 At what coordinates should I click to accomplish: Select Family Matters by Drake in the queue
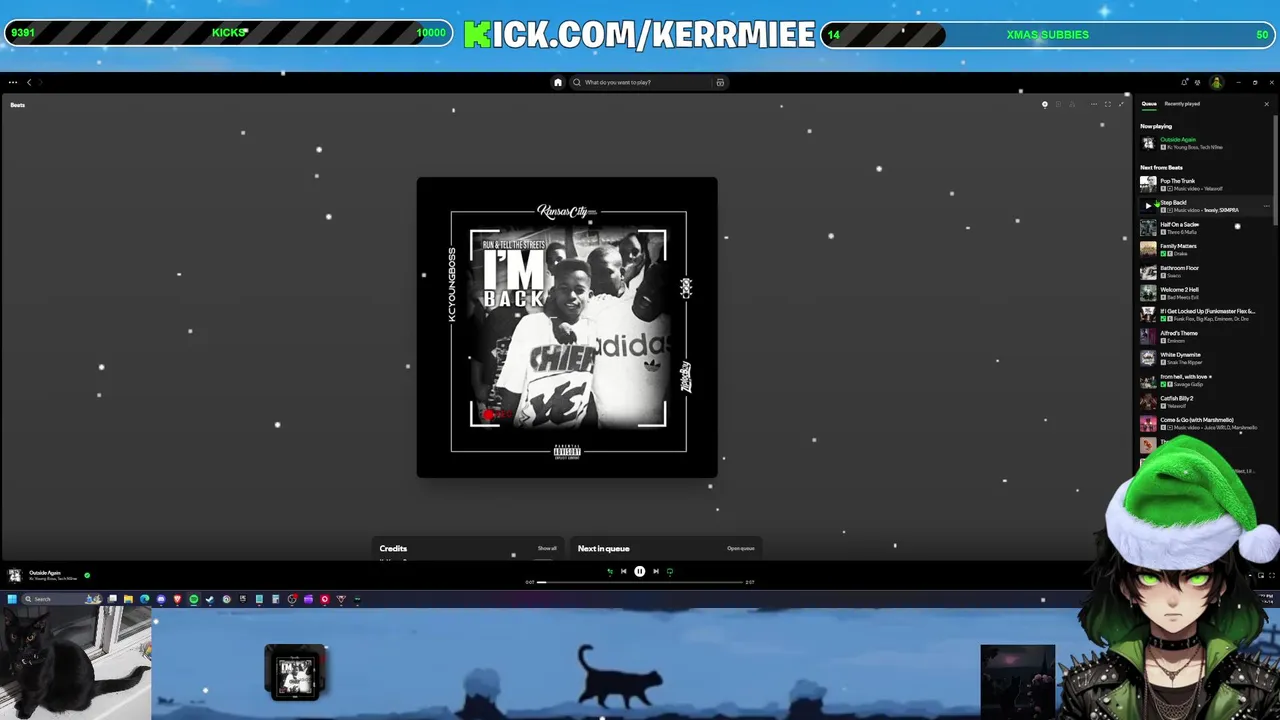pos(1206,249)
